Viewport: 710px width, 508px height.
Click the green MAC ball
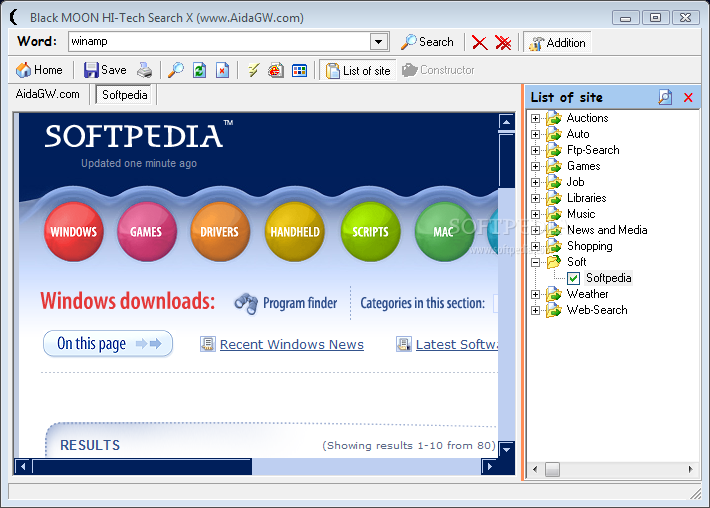point(444,231)
